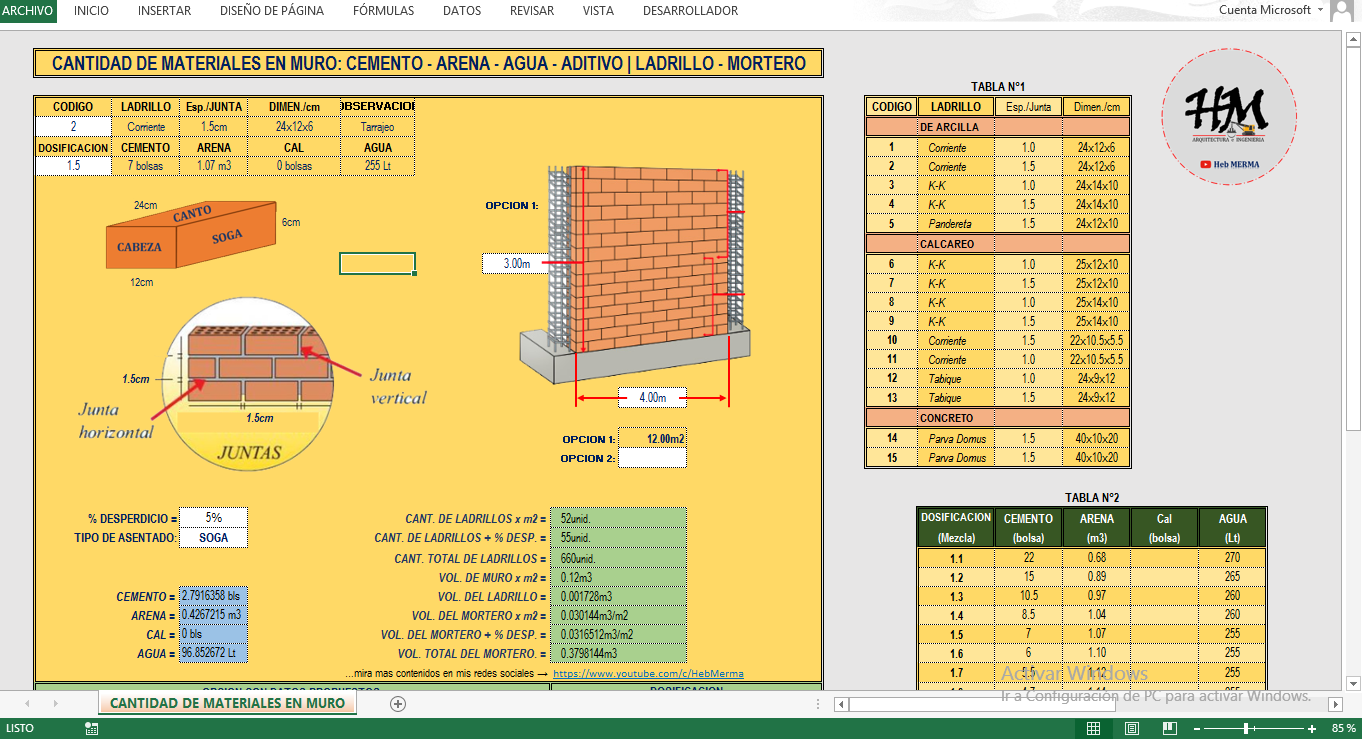Click the macro recording icon beside LISTO
Viewport: 1362px width, 739px height.
(x=92, y=728)
